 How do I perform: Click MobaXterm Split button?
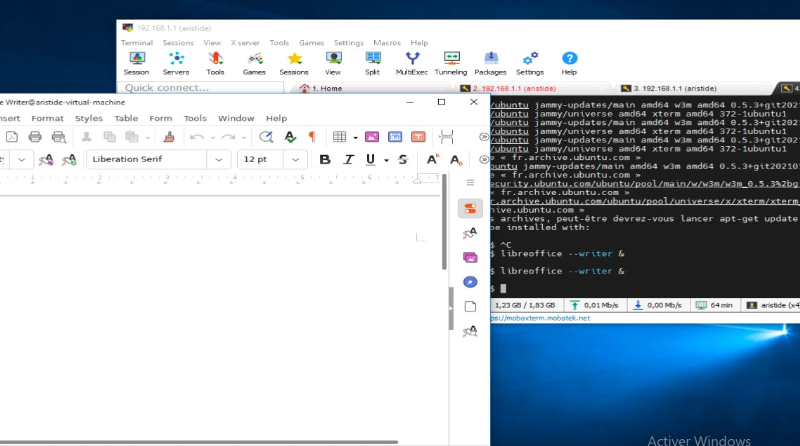pyautogui.click(x=372, y=63)
